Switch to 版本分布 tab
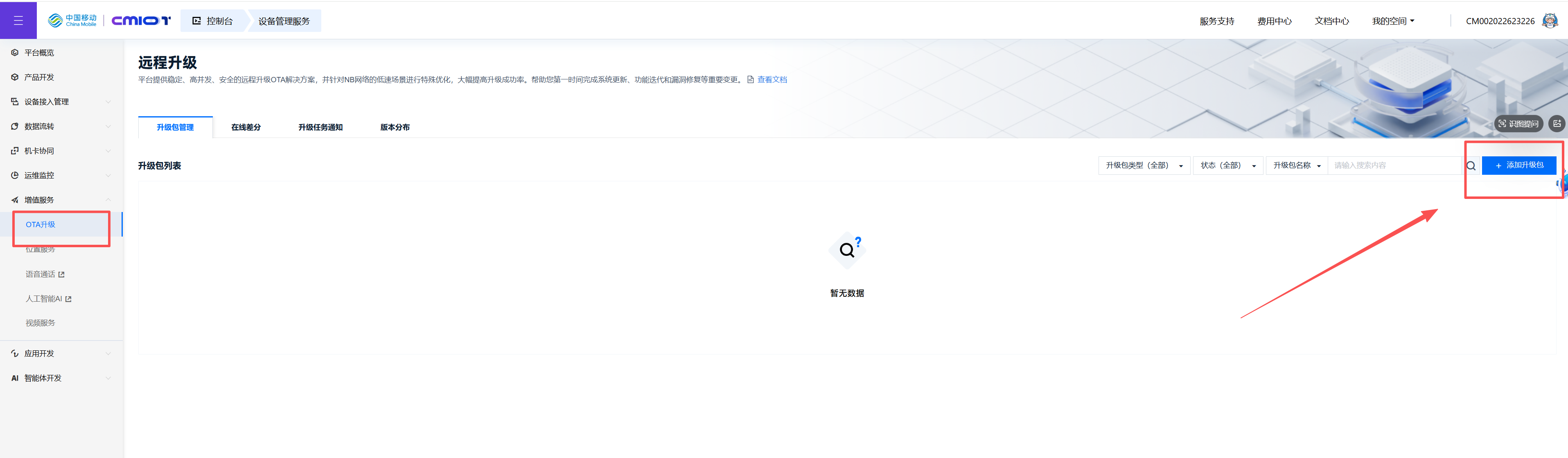Image resolution: width=1568 pixels, height=458 pixels. tap(395, 127)
